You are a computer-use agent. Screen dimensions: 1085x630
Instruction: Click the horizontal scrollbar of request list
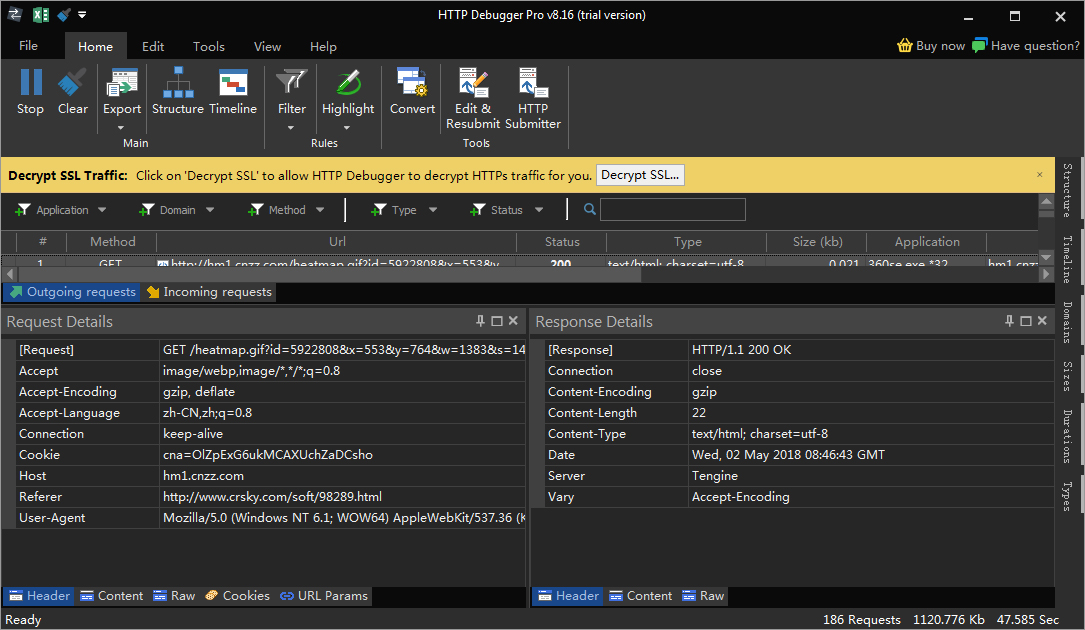pyautogui.click(x=329, y=274)
